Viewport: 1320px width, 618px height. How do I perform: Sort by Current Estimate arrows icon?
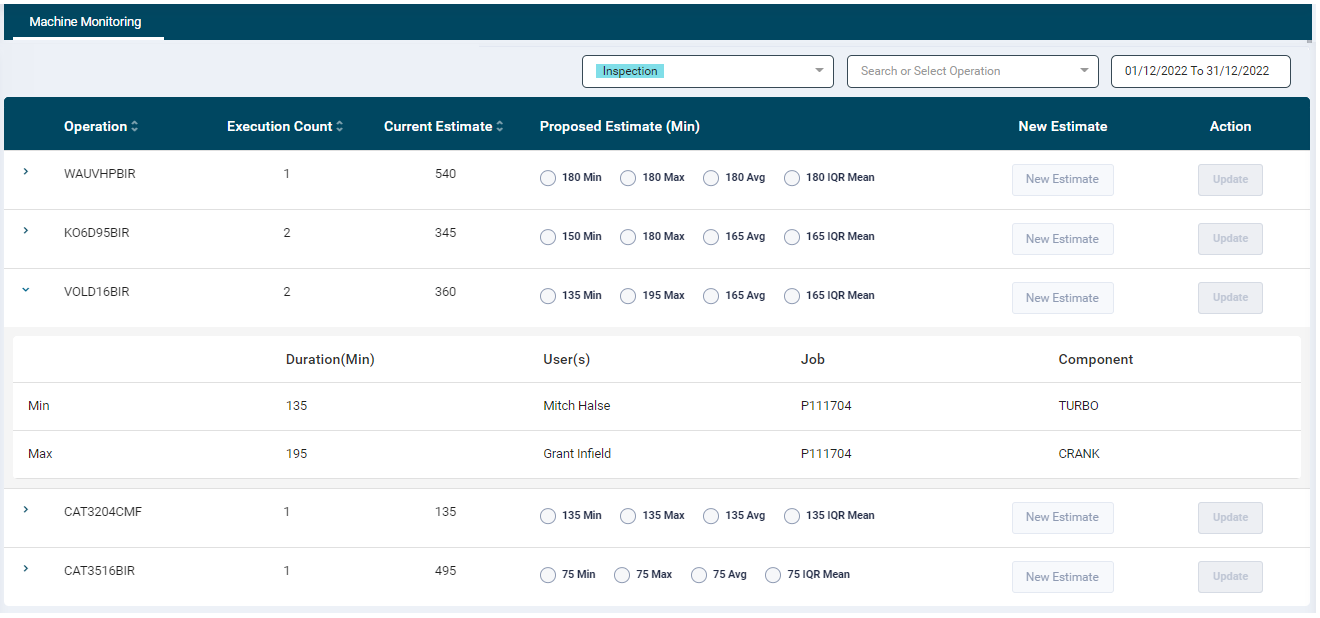[499, 127]
